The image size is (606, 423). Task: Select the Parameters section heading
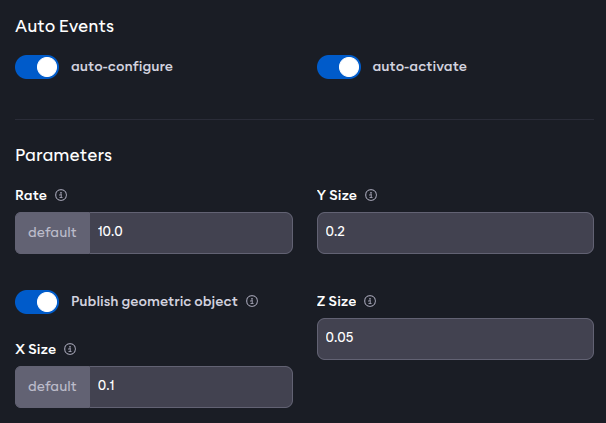64,155
